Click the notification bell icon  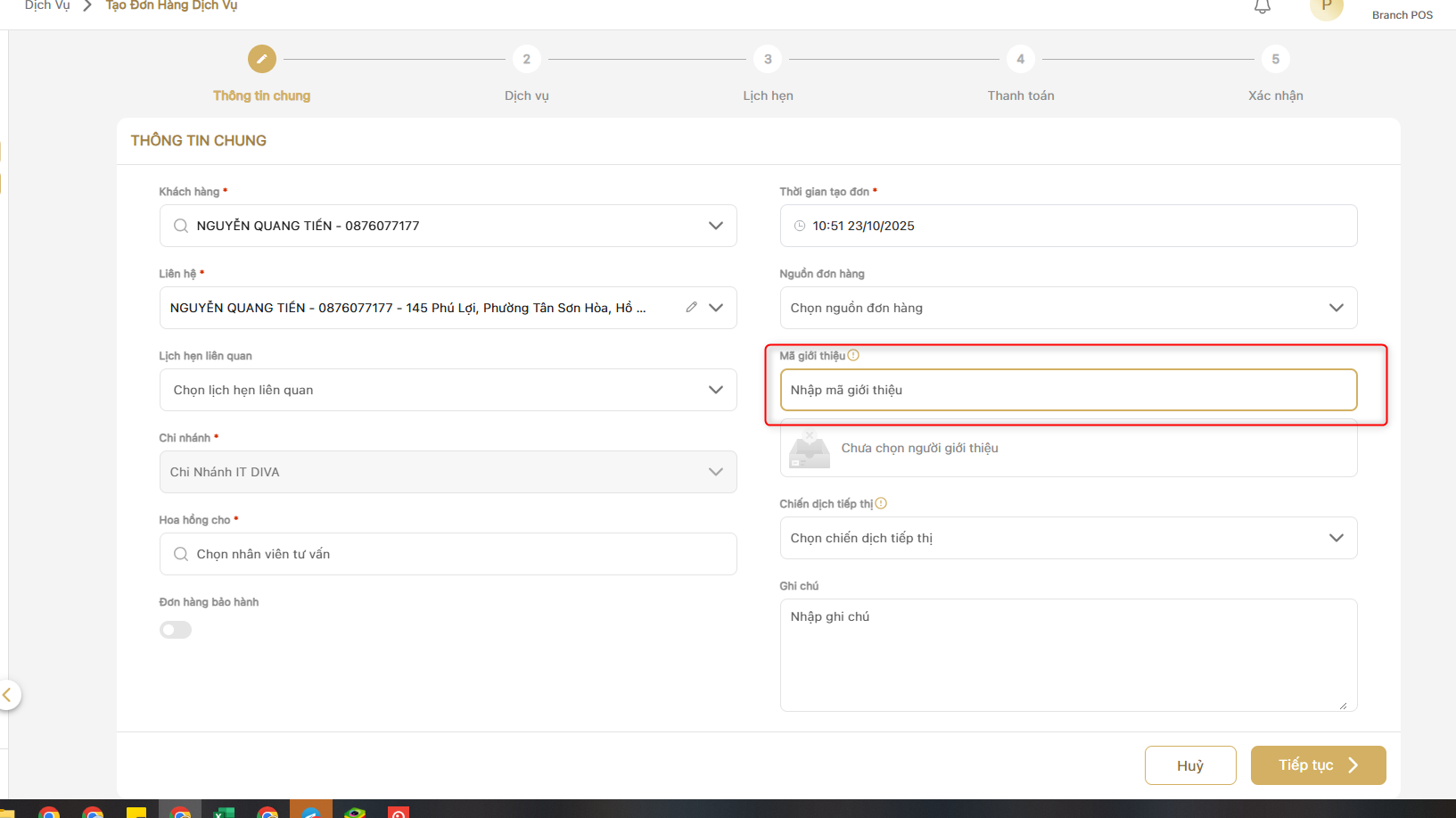1262,7
